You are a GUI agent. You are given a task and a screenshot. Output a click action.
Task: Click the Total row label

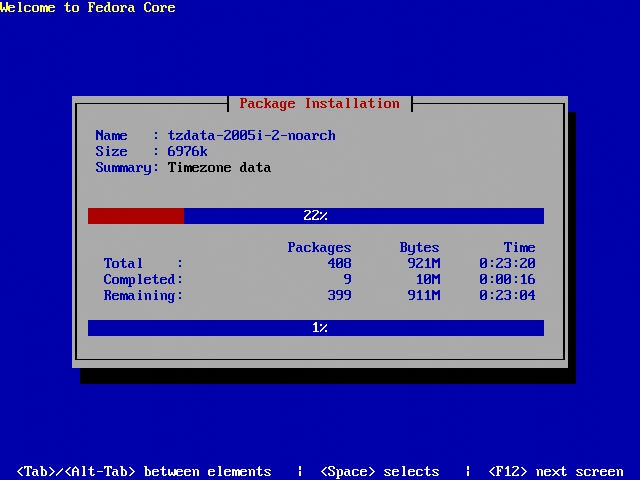[x=123, y=263]
